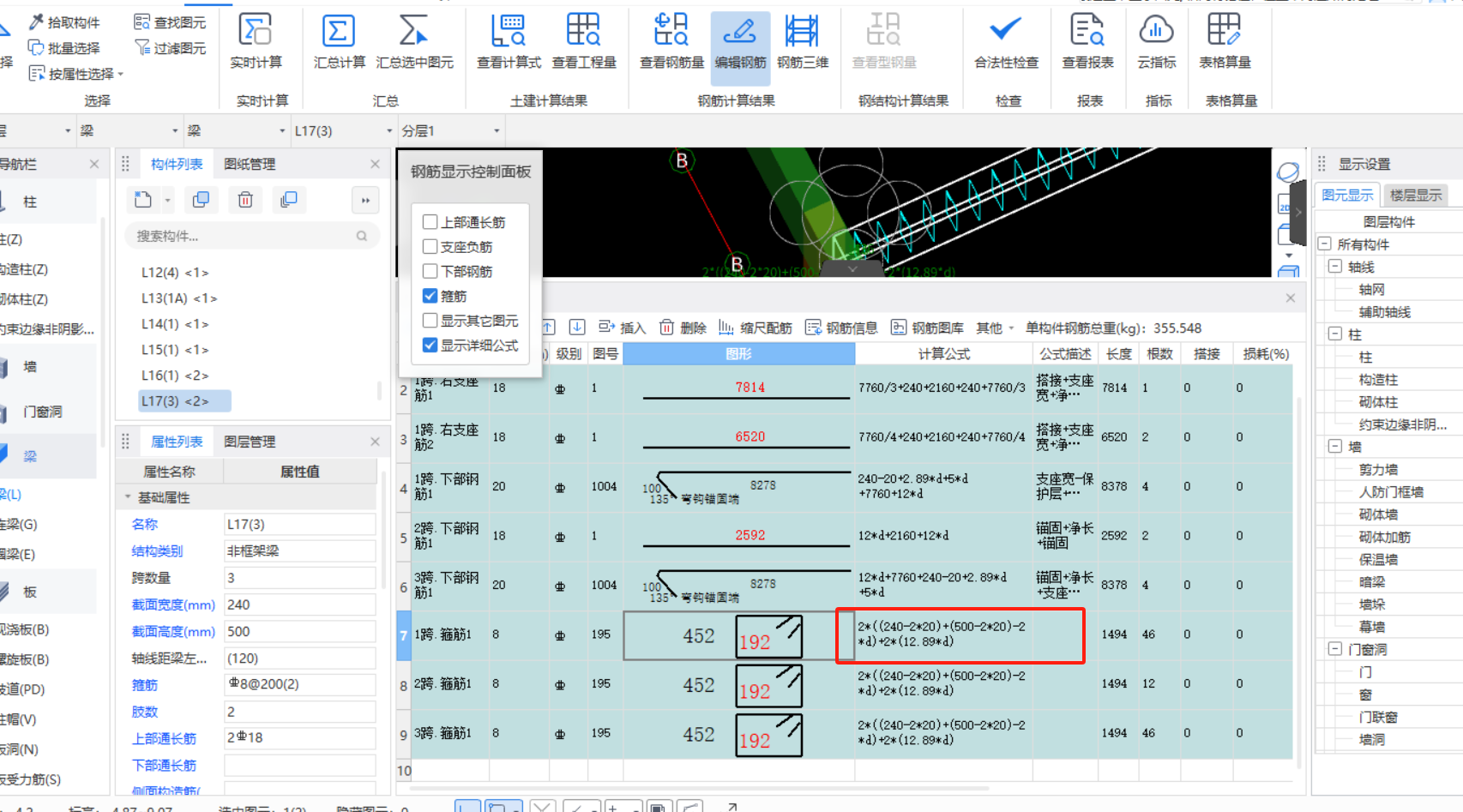1463x812 pixels.
Task: Open 钢筋图库 in rebar toolbar
Action: pos(927,328)
